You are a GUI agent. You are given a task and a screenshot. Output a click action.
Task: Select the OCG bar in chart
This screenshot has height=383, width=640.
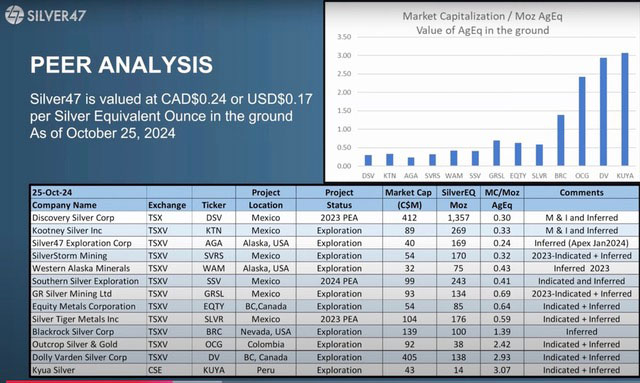(582, 121)
